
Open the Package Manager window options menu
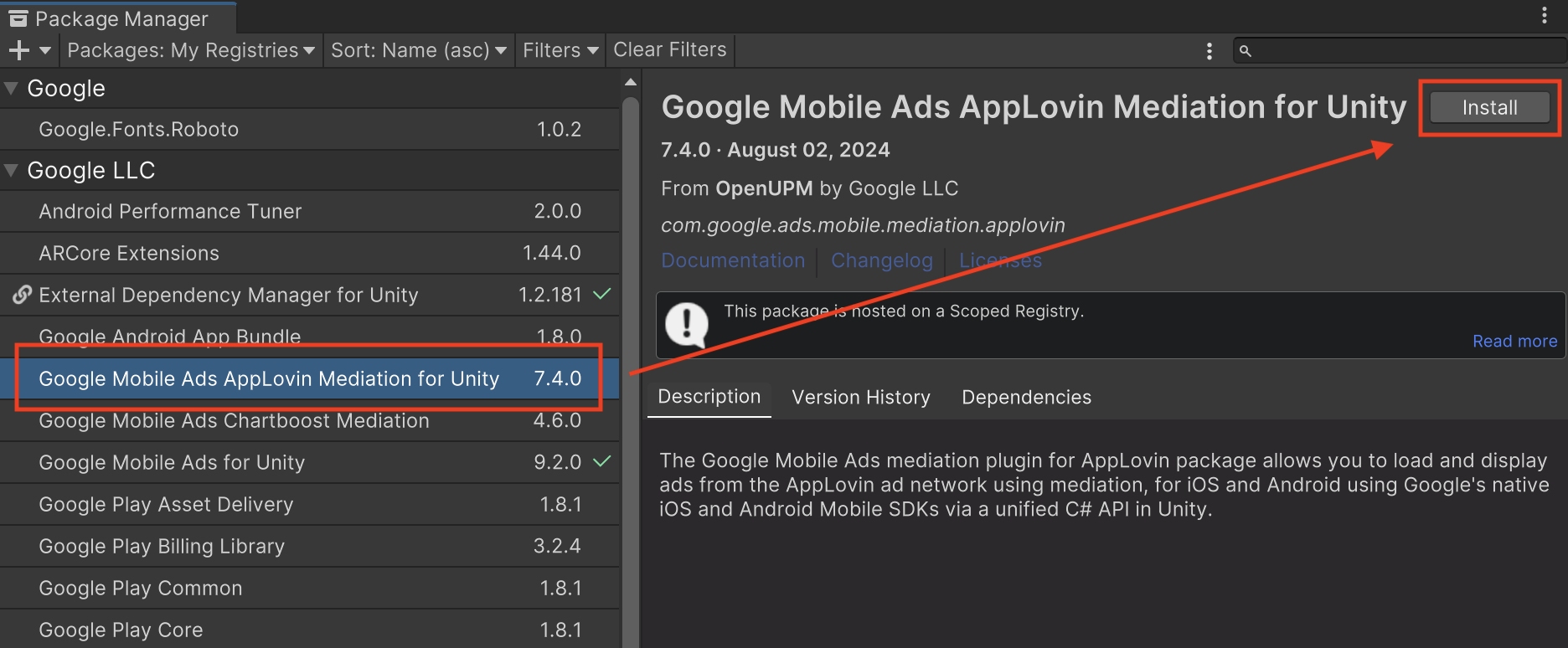tap(1545, 15)
